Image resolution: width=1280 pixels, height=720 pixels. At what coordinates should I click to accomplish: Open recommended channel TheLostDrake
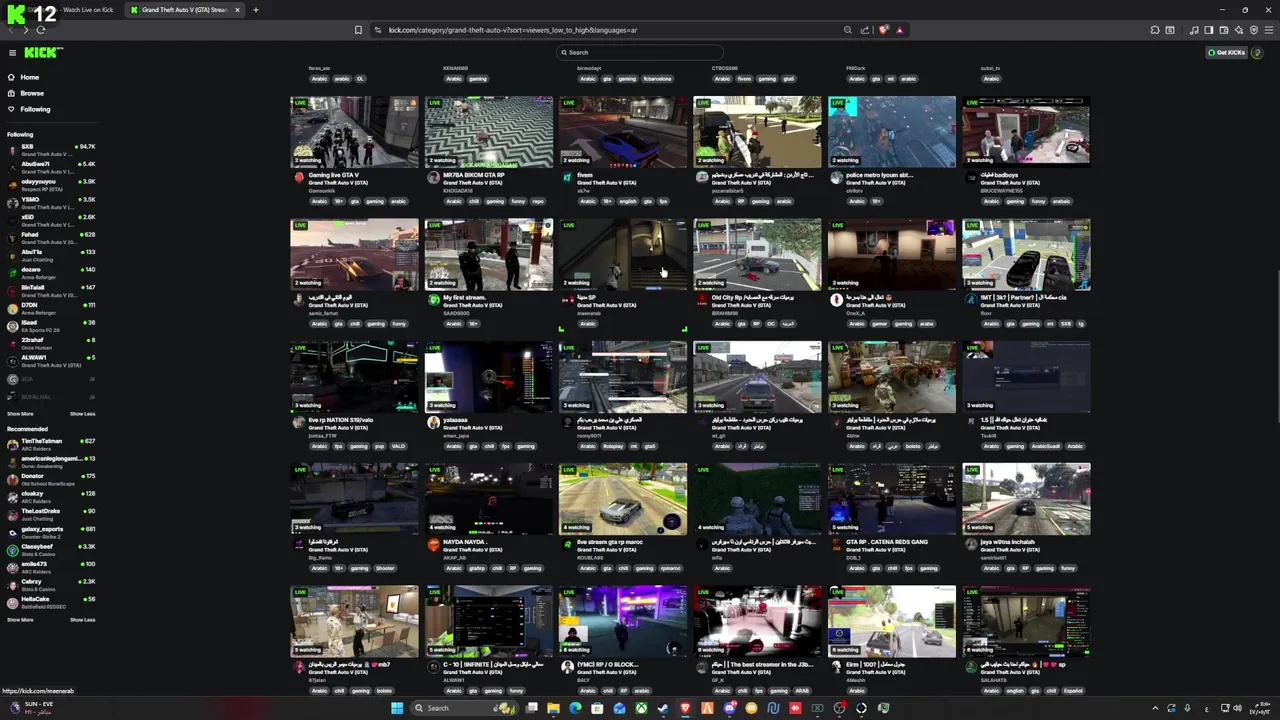[x=50, y=514]
